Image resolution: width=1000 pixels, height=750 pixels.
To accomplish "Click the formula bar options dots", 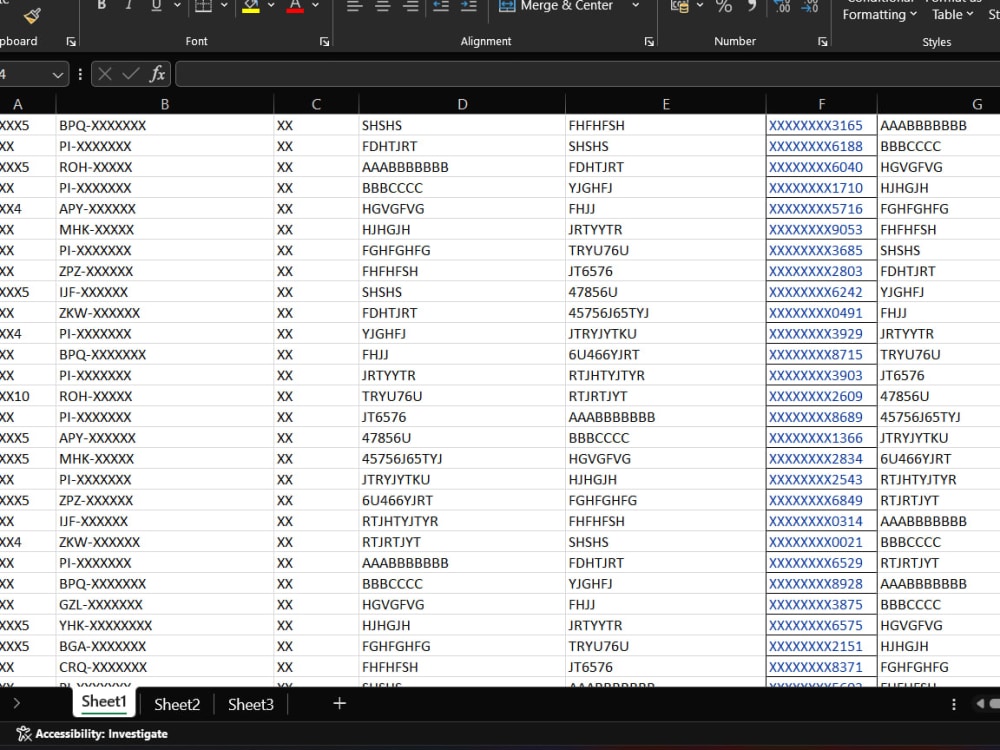I will pos(80,75).
